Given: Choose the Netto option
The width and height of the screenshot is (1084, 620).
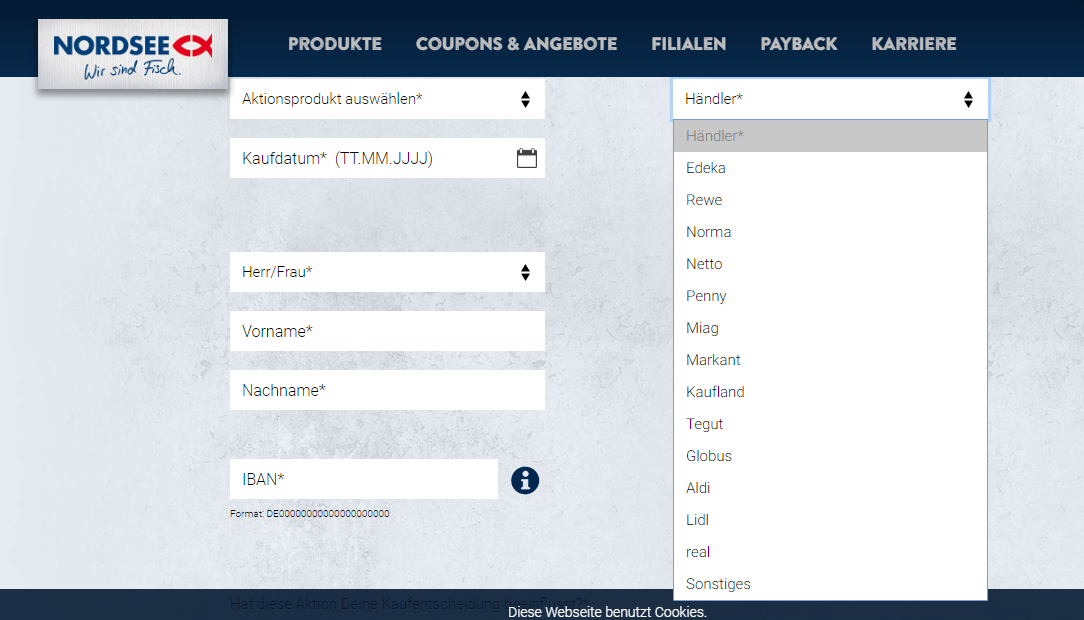Looking at the screenshot, I should click(x=830, y=264).
